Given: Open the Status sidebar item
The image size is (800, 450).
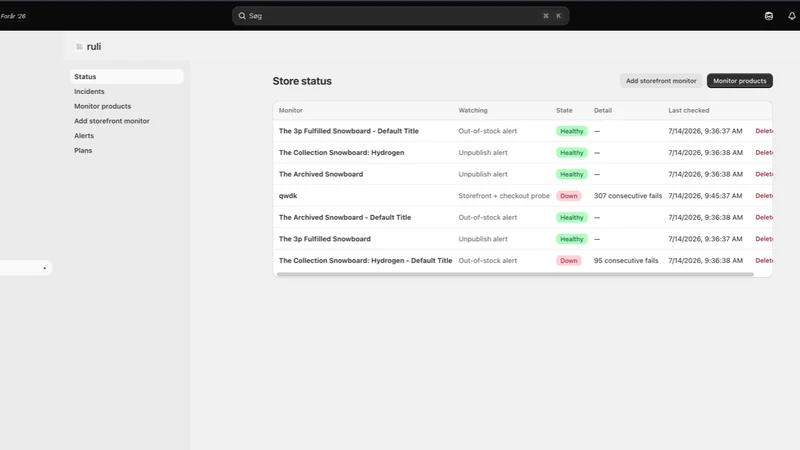Looking at the screenshot, I should tap(127, 77).
